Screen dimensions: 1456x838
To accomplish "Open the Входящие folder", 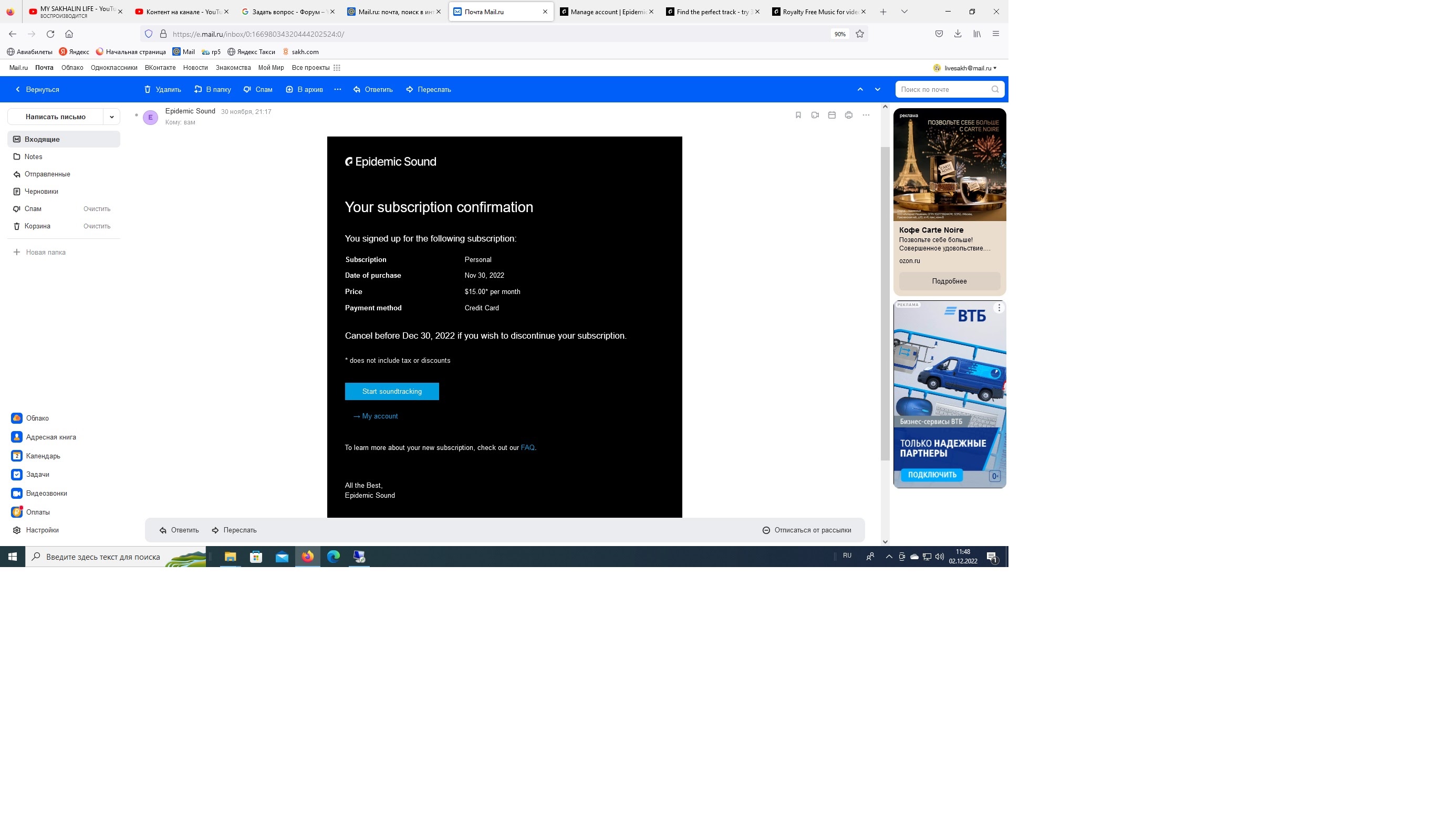I will click(64, 139).
